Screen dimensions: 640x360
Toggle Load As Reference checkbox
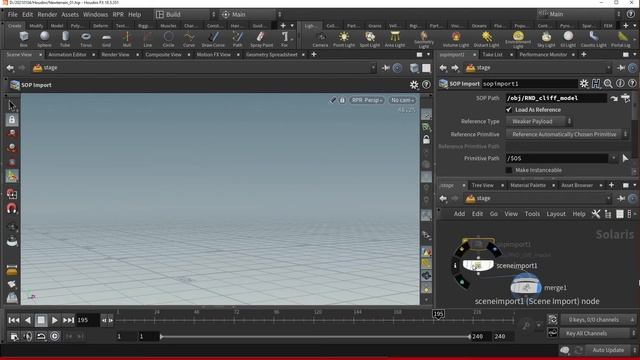(509, 109)
